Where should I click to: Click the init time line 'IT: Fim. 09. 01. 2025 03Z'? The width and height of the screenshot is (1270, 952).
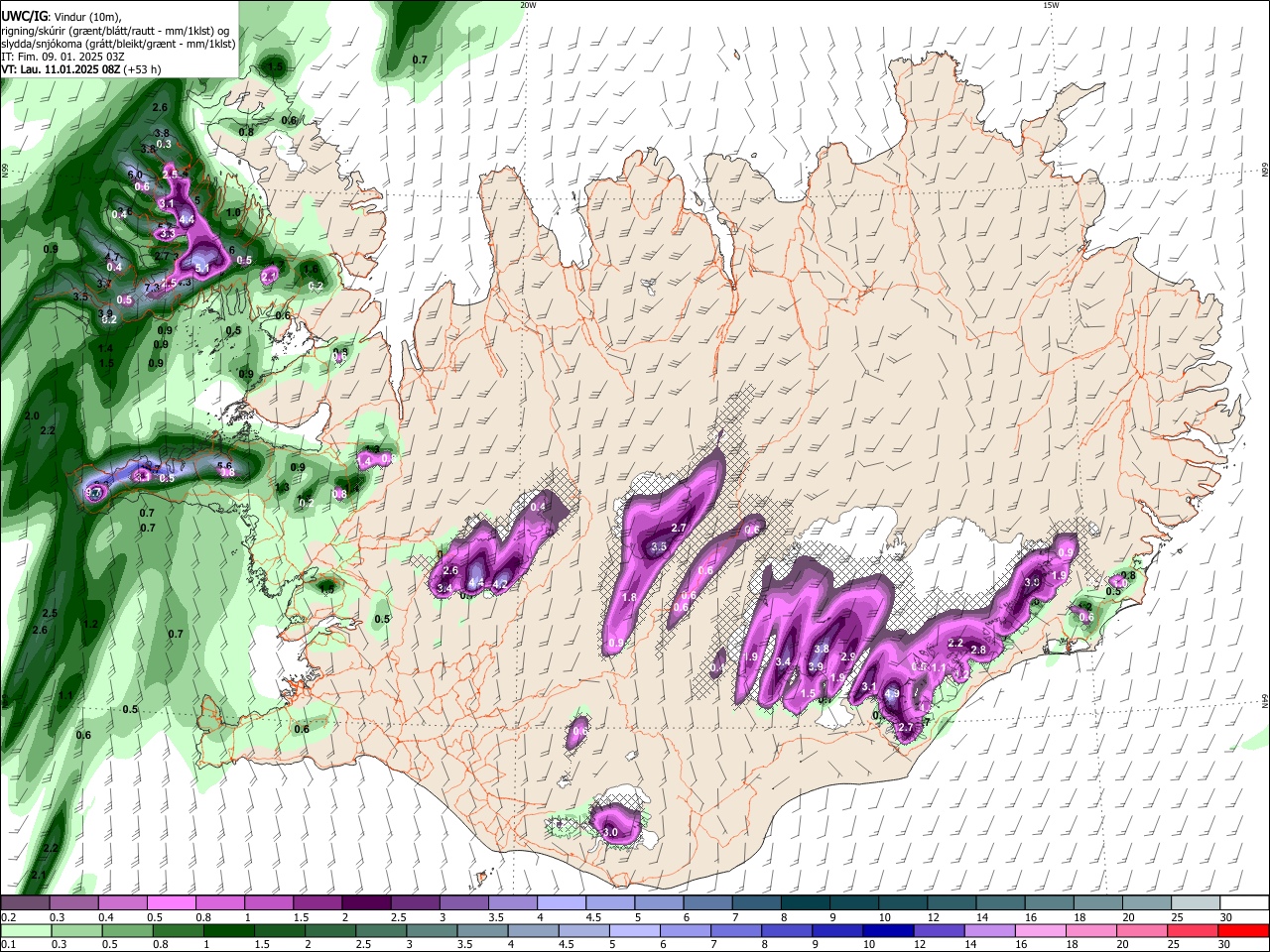(63, 57)
